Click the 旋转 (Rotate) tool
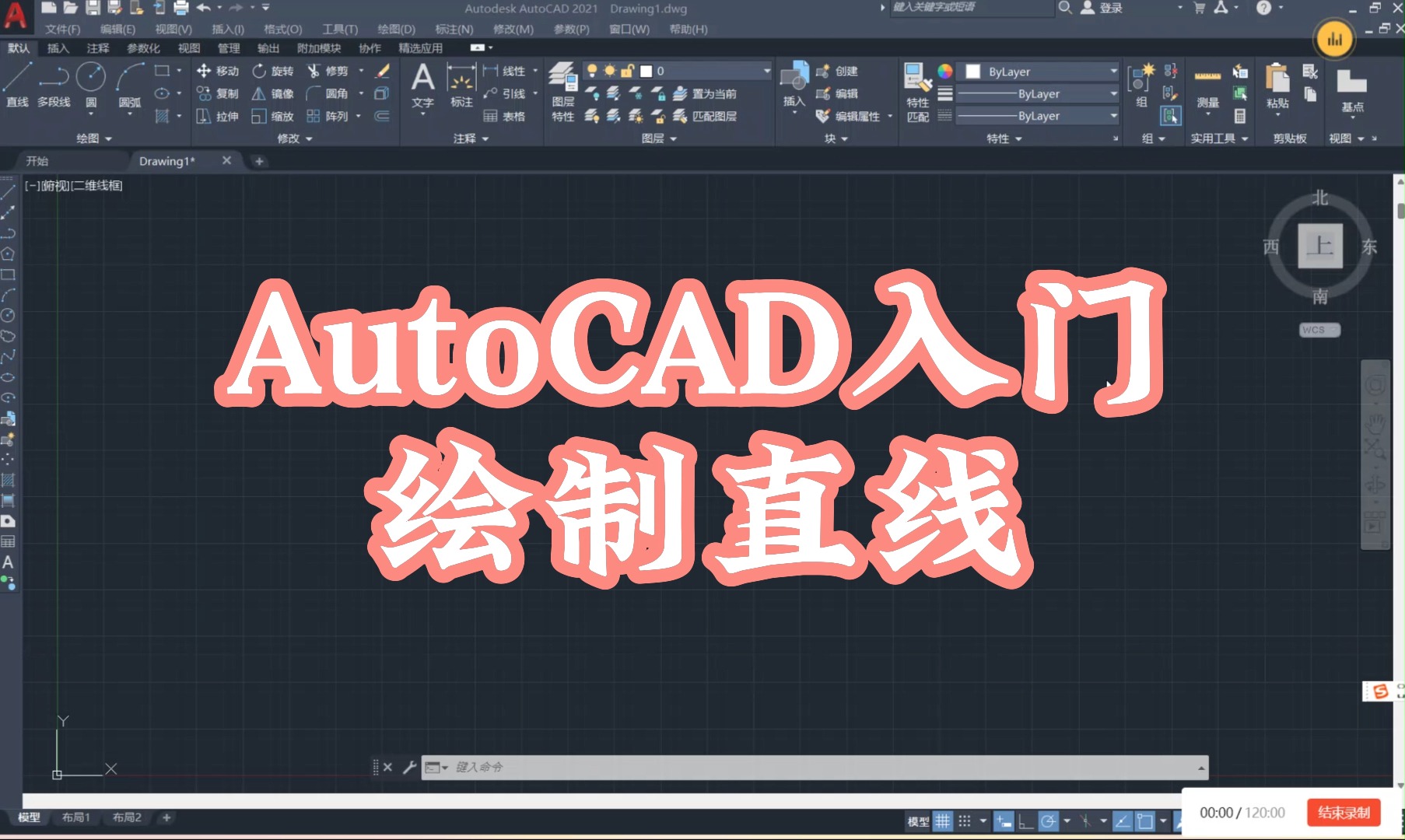 (x=273, y=71)
